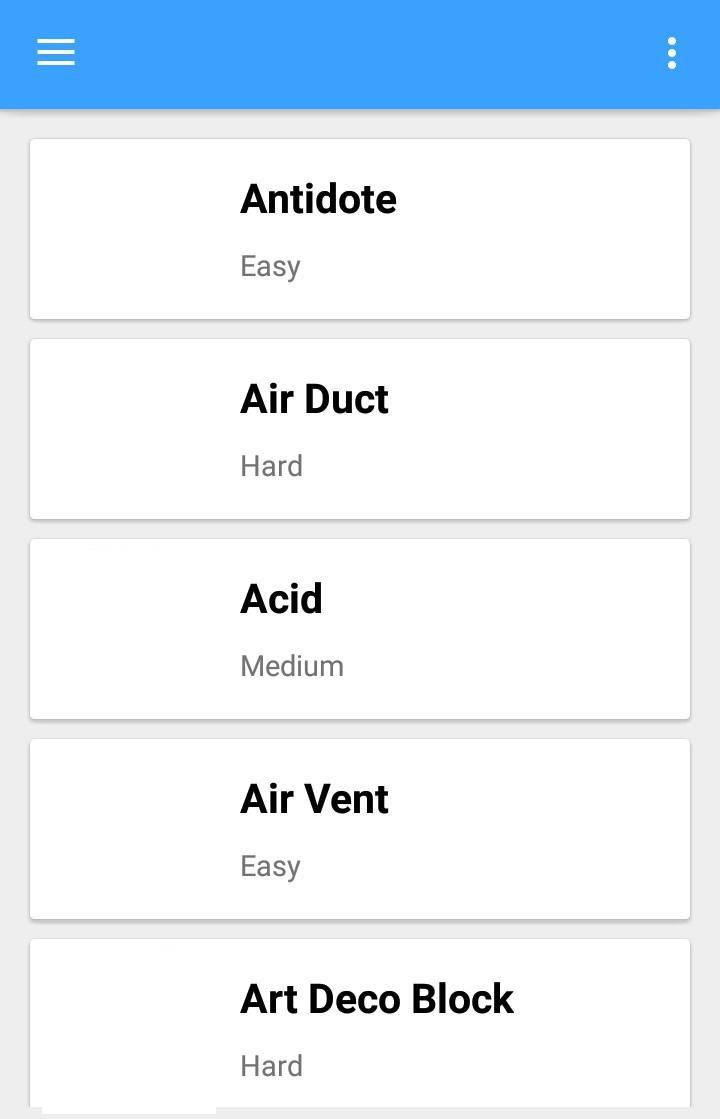Screen dimensions: 720x1119
Task: Tap the Medium label under Acid
Action: 292,666
